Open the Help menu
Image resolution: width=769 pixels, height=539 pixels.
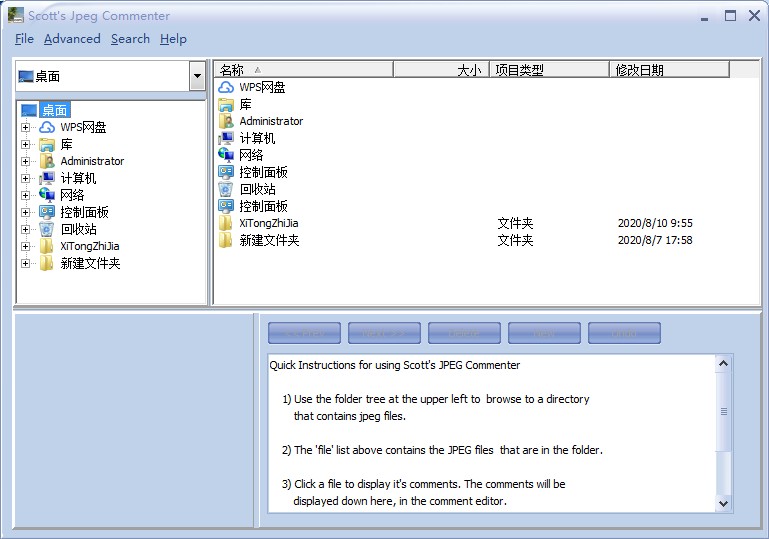(173, 39)
